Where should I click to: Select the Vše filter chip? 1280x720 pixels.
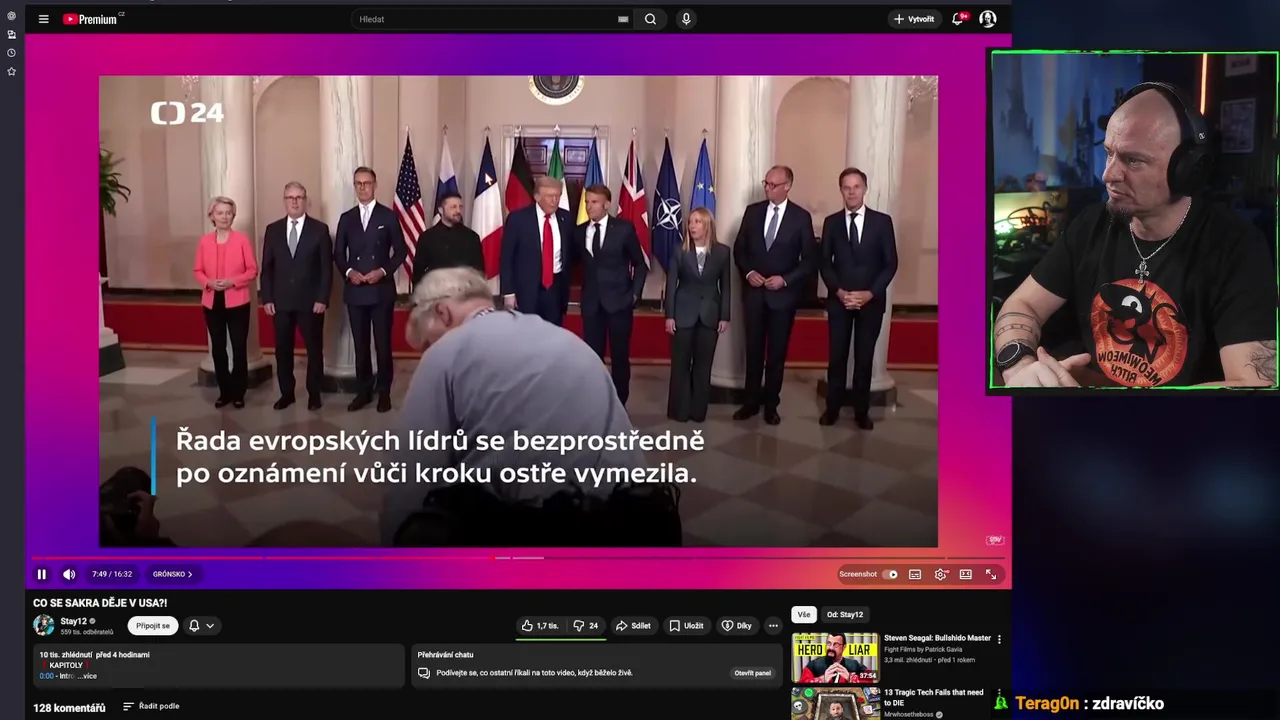(x=804, y=614)
